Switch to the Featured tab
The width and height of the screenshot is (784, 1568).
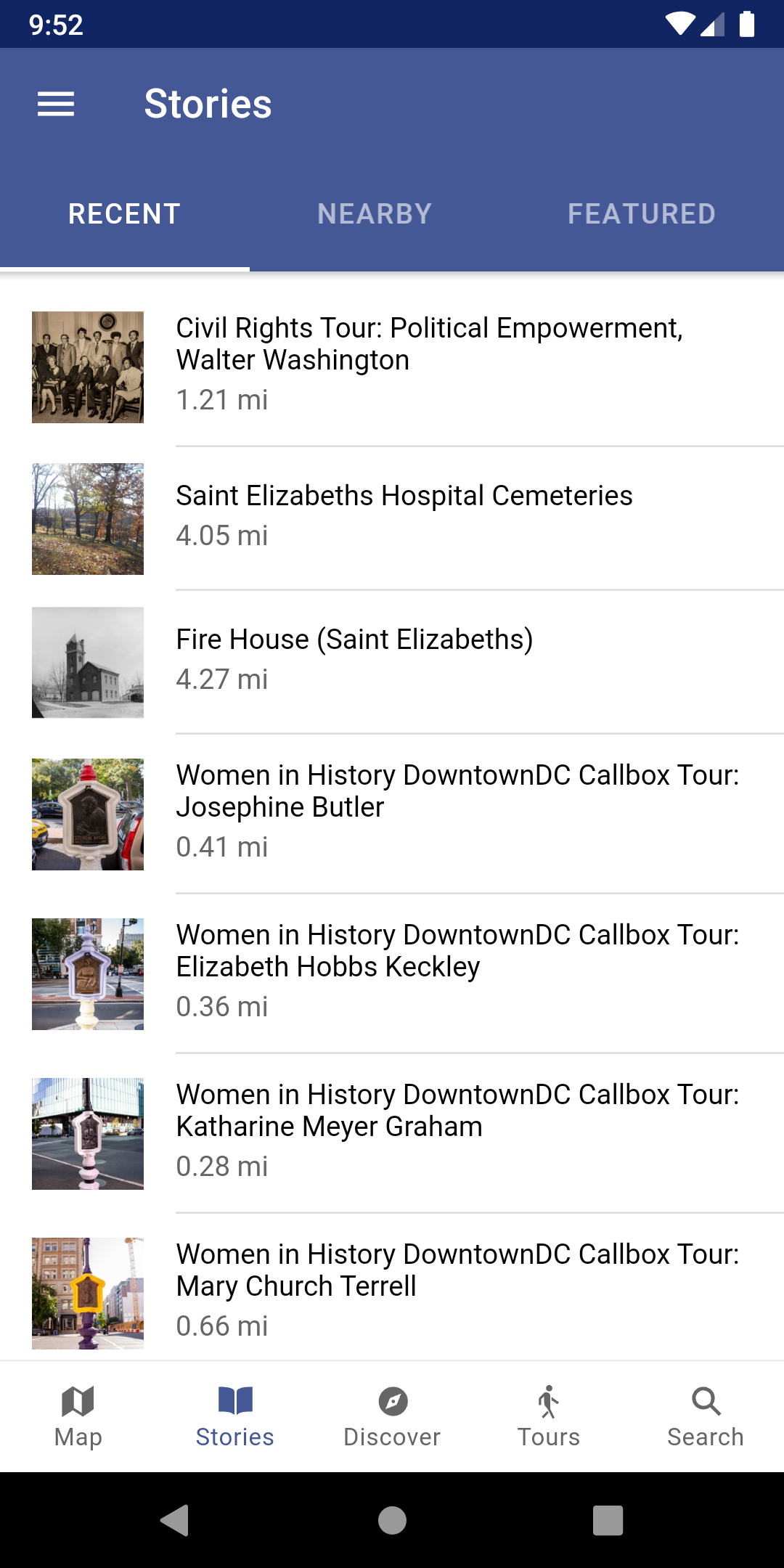(x=642, y=214)
